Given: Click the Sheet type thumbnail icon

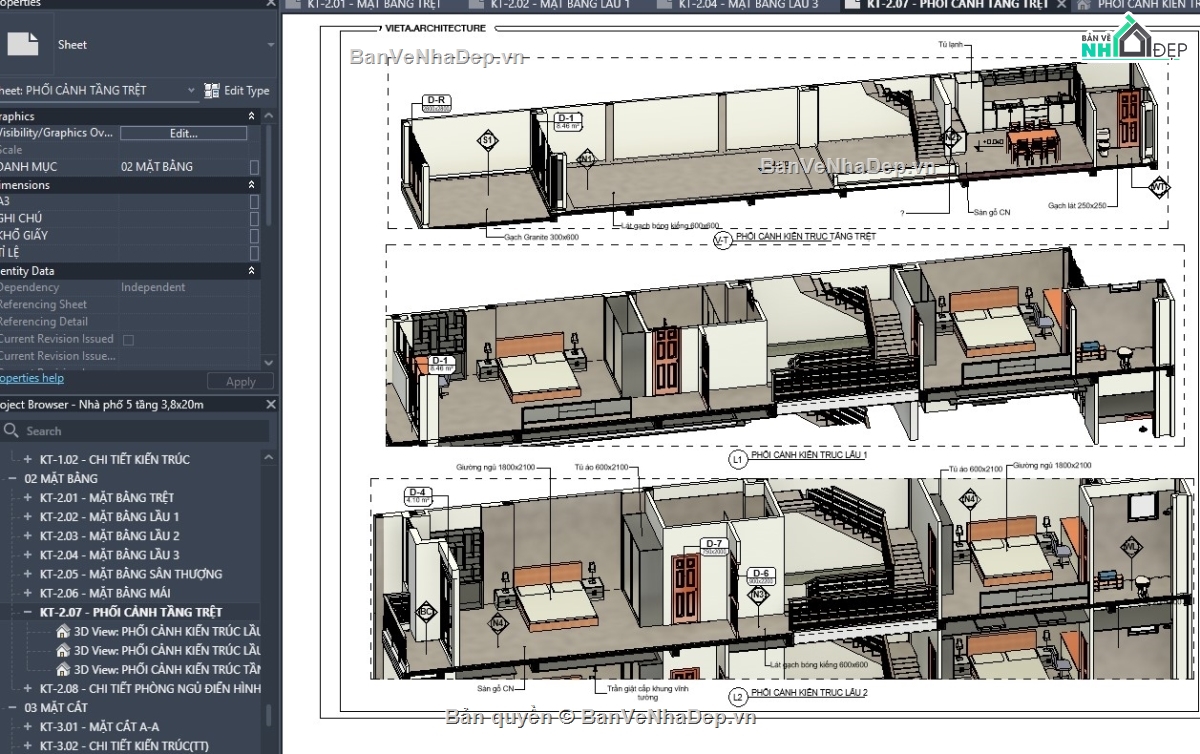Looking at the screenshot, I should click(22, 44).
